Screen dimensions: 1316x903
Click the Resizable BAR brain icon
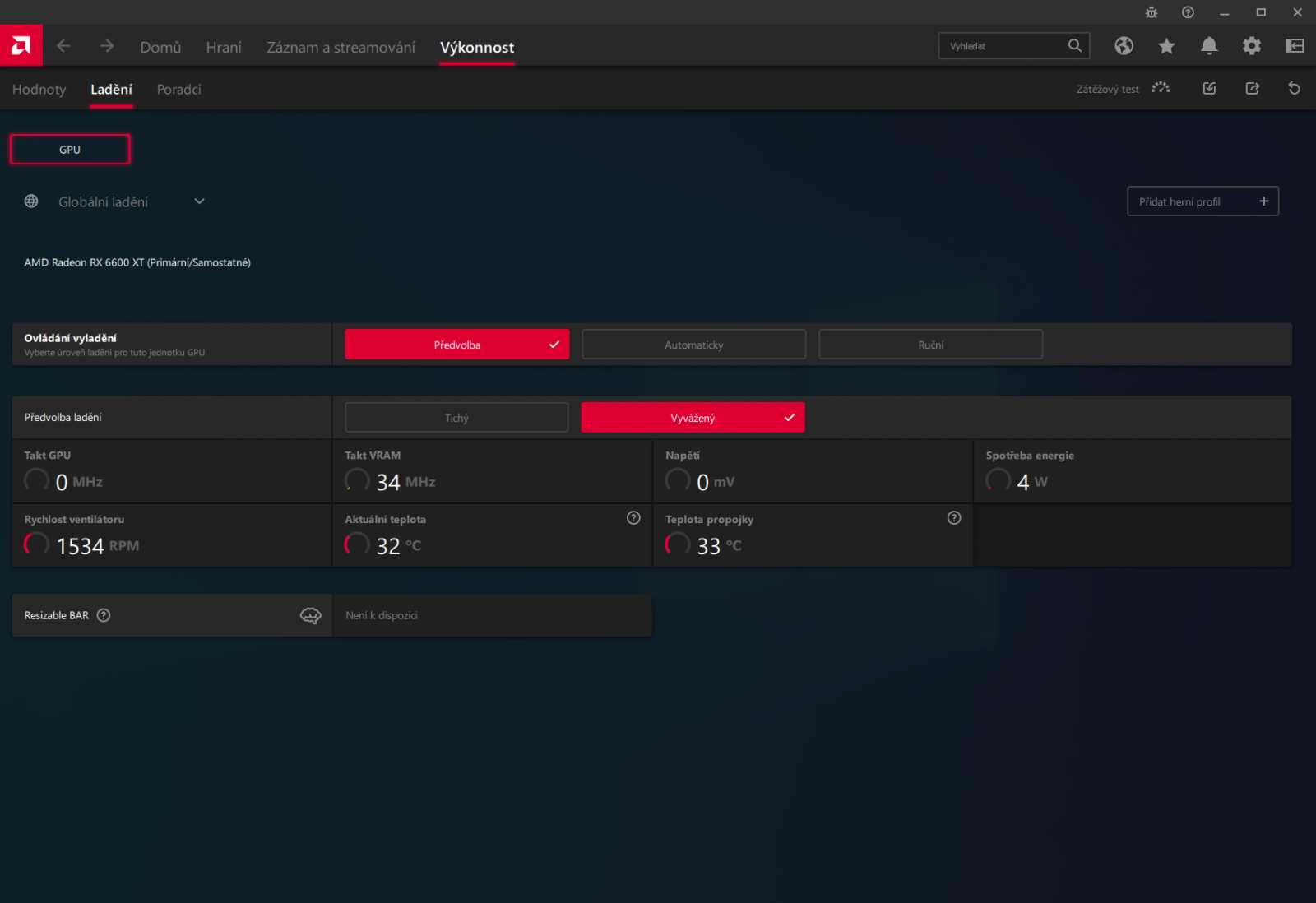310,615
